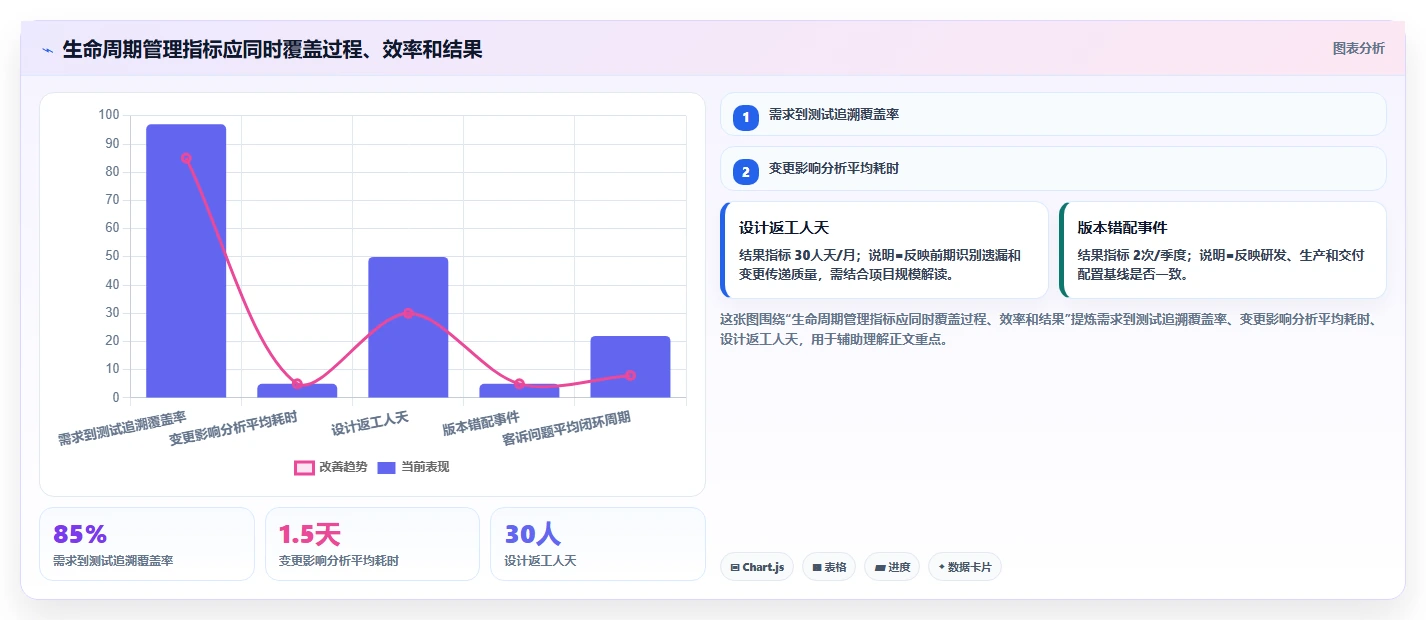Open the 设计返工人天 card

pos(884,250)
